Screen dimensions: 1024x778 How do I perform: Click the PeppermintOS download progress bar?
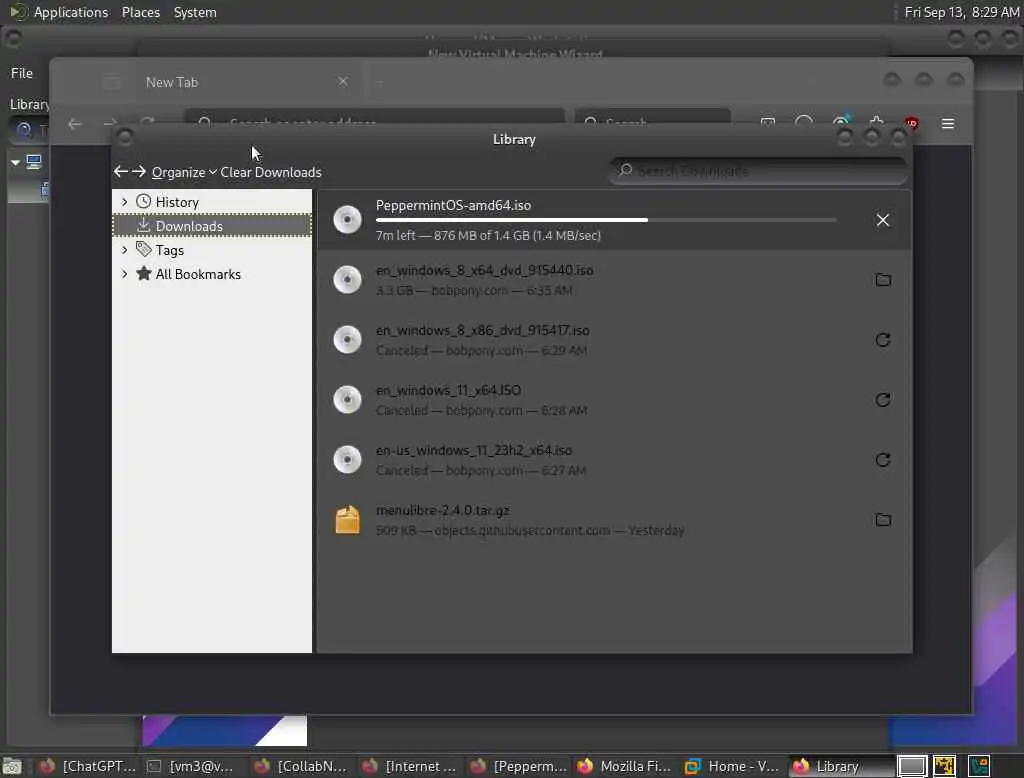click(x=606, y=220)
